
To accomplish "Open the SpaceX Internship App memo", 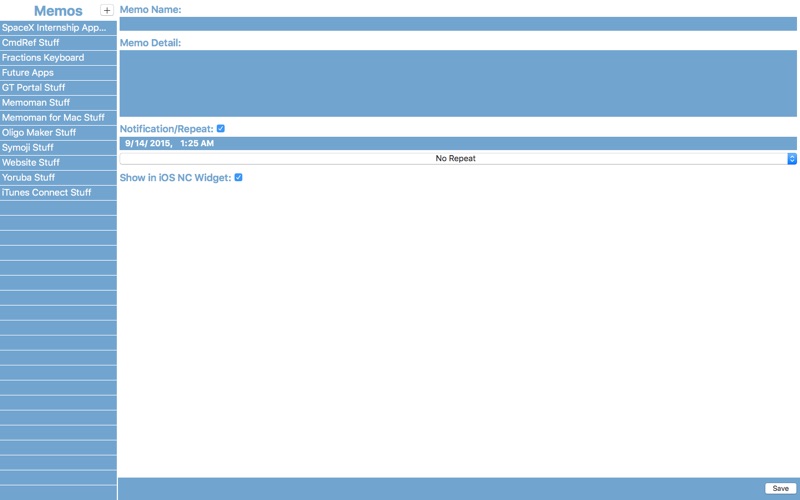I will (x=58, y=28).
